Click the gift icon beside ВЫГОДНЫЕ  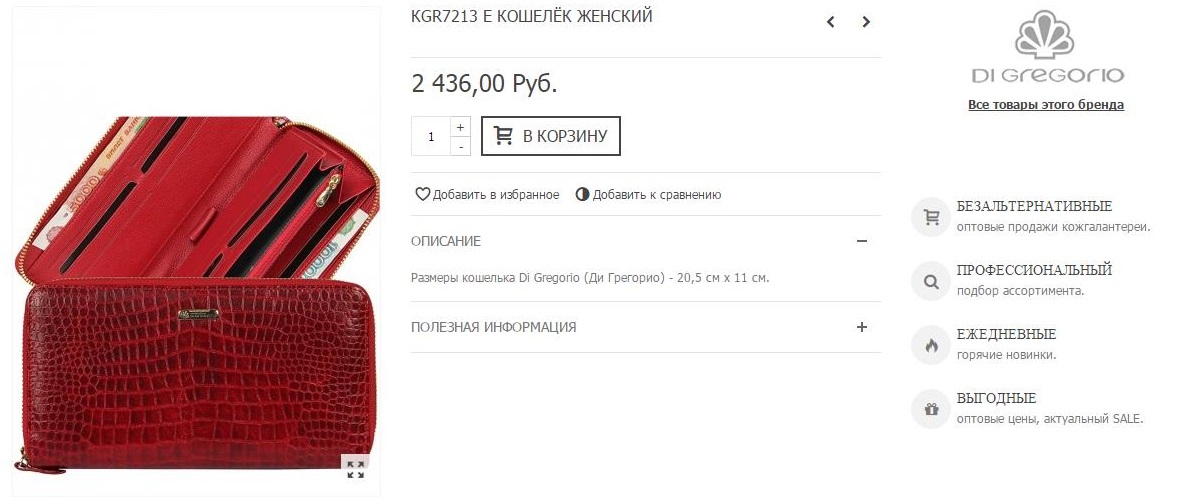tap(930, 410)
